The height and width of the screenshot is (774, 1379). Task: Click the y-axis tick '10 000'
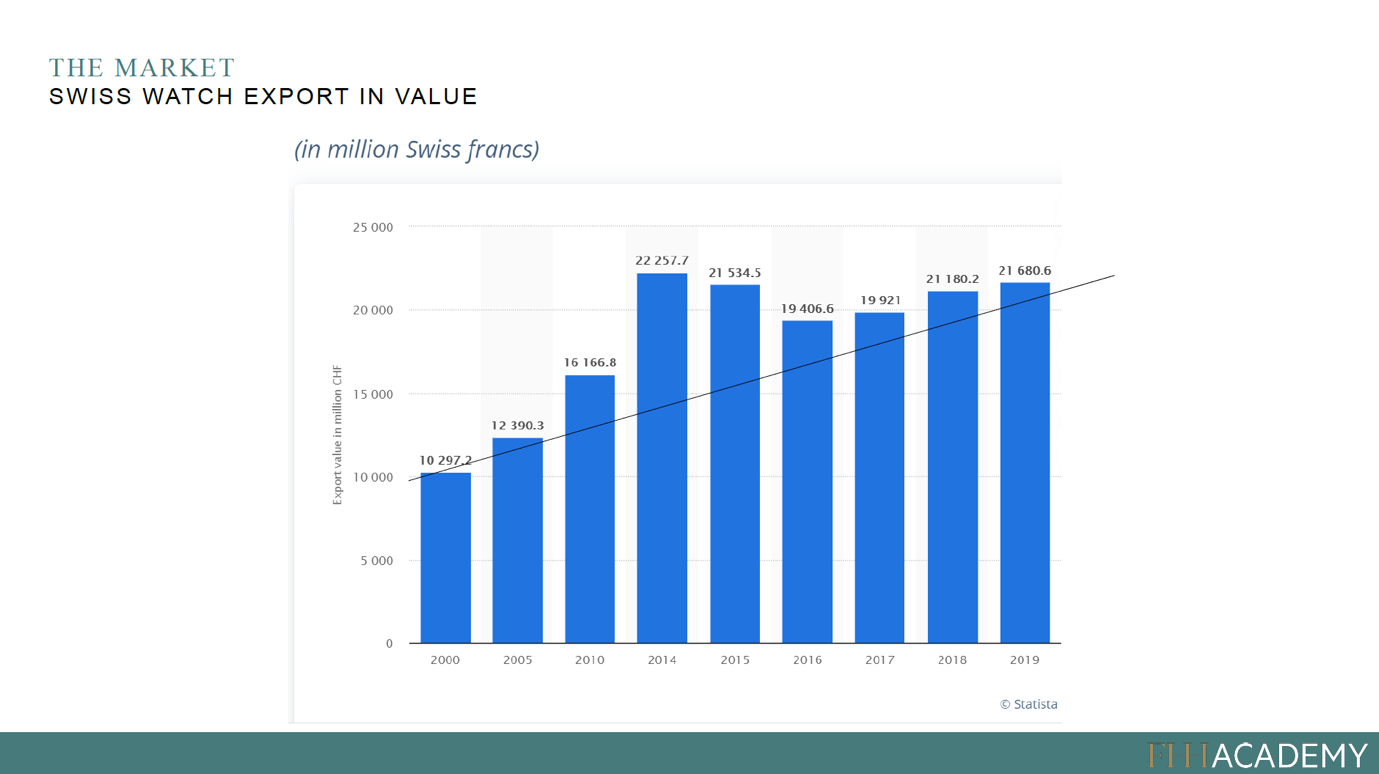click(373, 478)
